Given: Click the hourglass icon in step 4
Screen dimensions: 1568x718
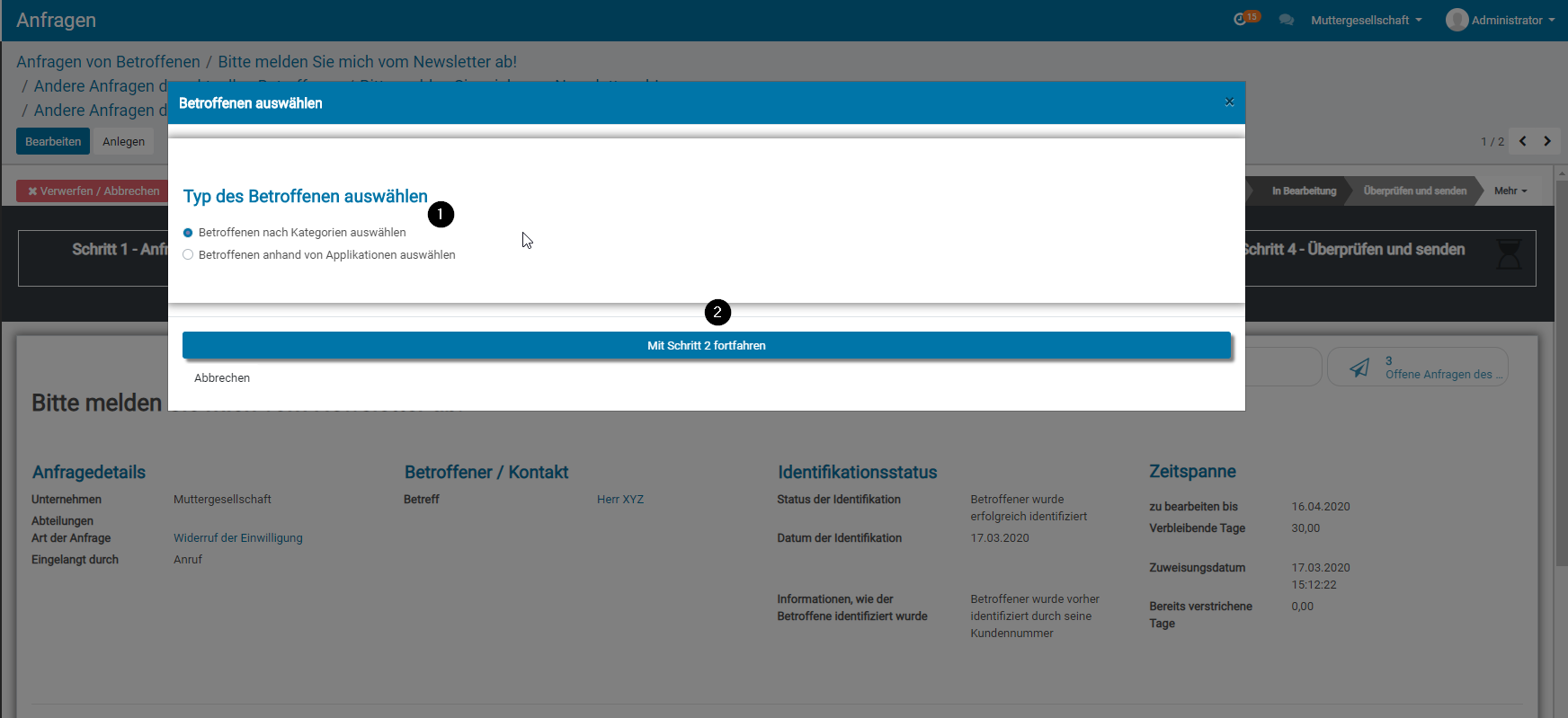Looking at the screenshot, I should coord(1509,254).
